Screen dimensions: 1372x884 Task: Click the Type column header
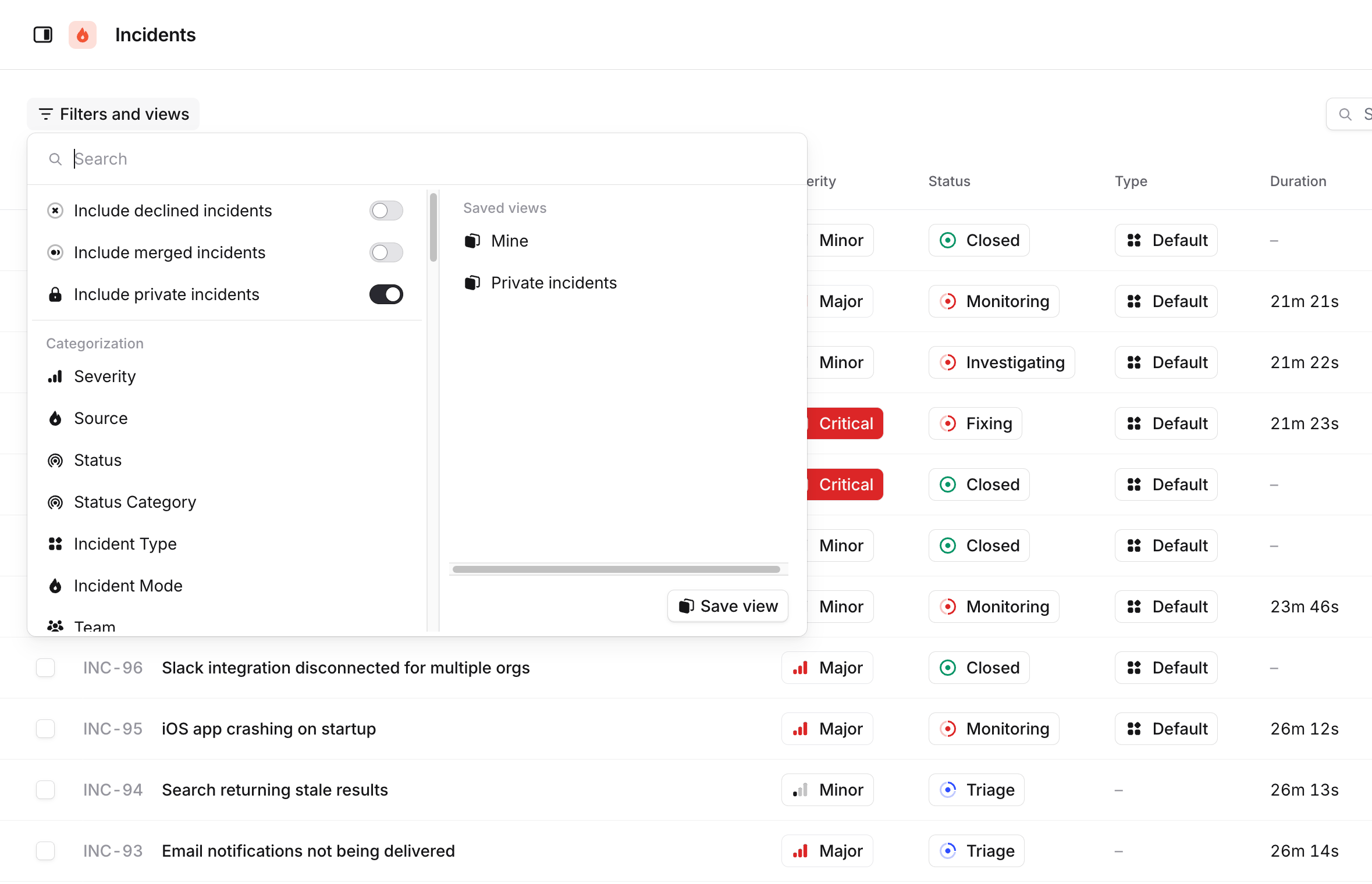[1131, 181]
